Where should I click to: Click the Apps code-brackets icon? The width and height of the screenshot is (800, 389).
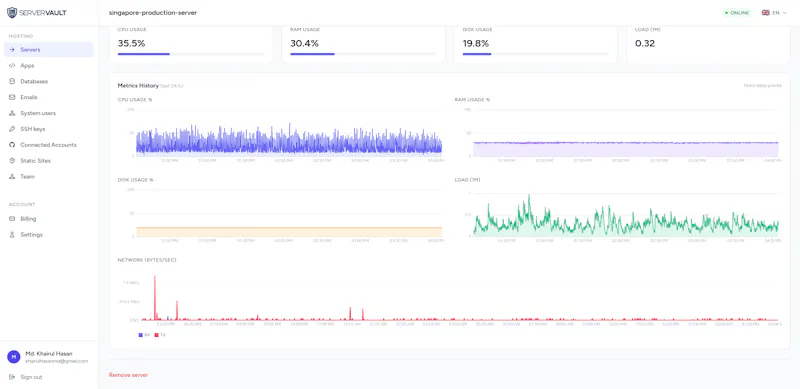(x=12, y=65)
